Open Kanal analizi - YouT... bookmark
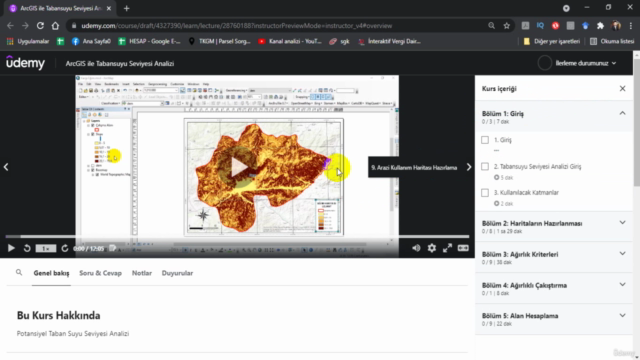 (x=290, y=41)
